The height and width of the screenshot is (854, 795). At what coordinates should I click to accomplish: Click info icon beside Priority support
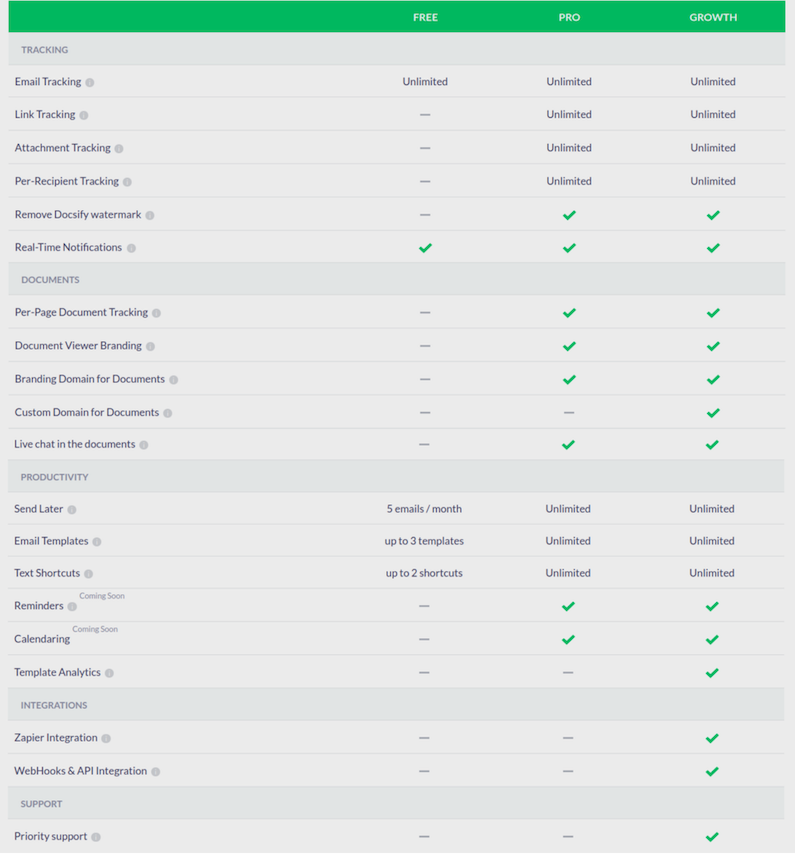tap(96, 837)
